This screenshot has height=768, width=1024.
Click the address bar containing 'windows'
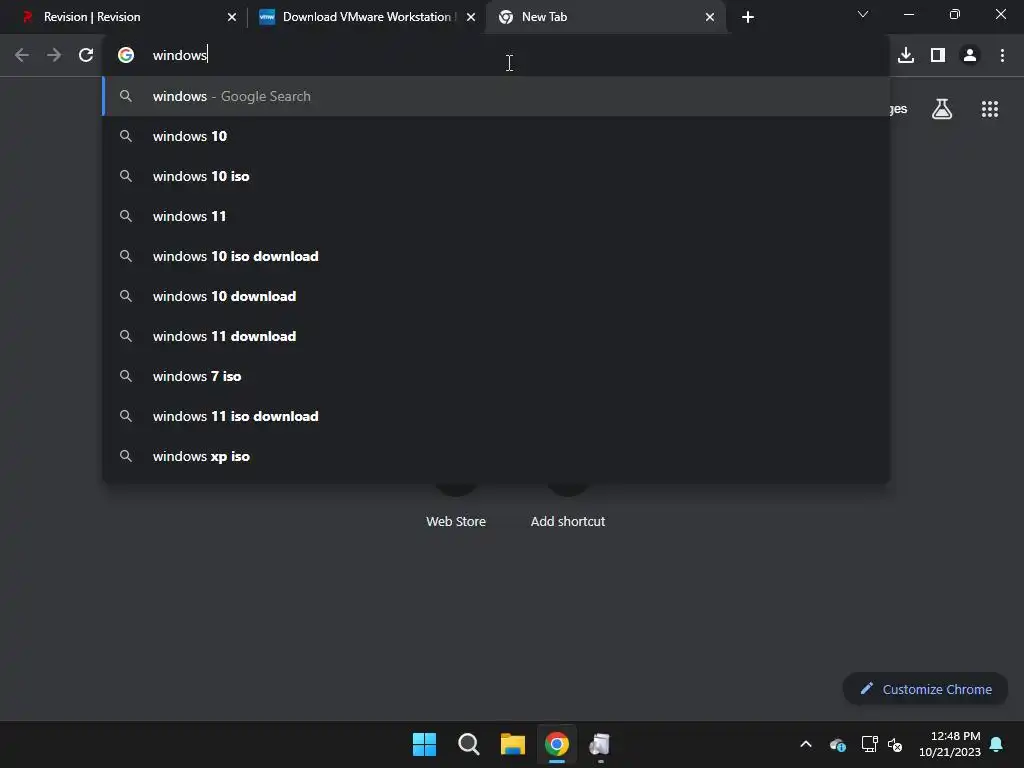click(496, 55)
